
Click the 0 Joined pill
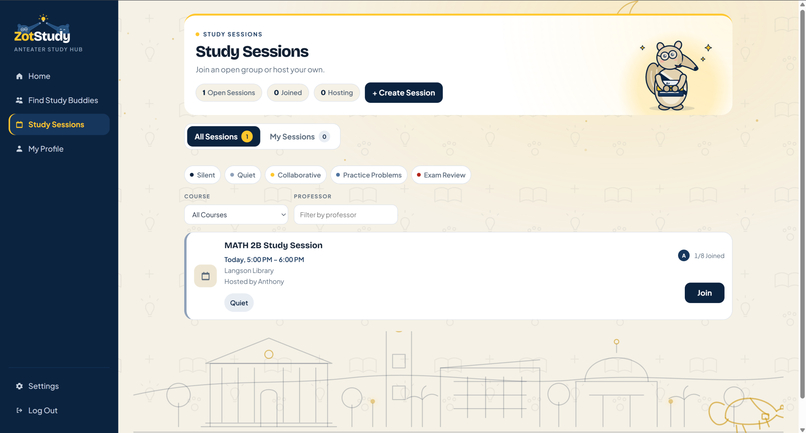[x=288, y=93]
